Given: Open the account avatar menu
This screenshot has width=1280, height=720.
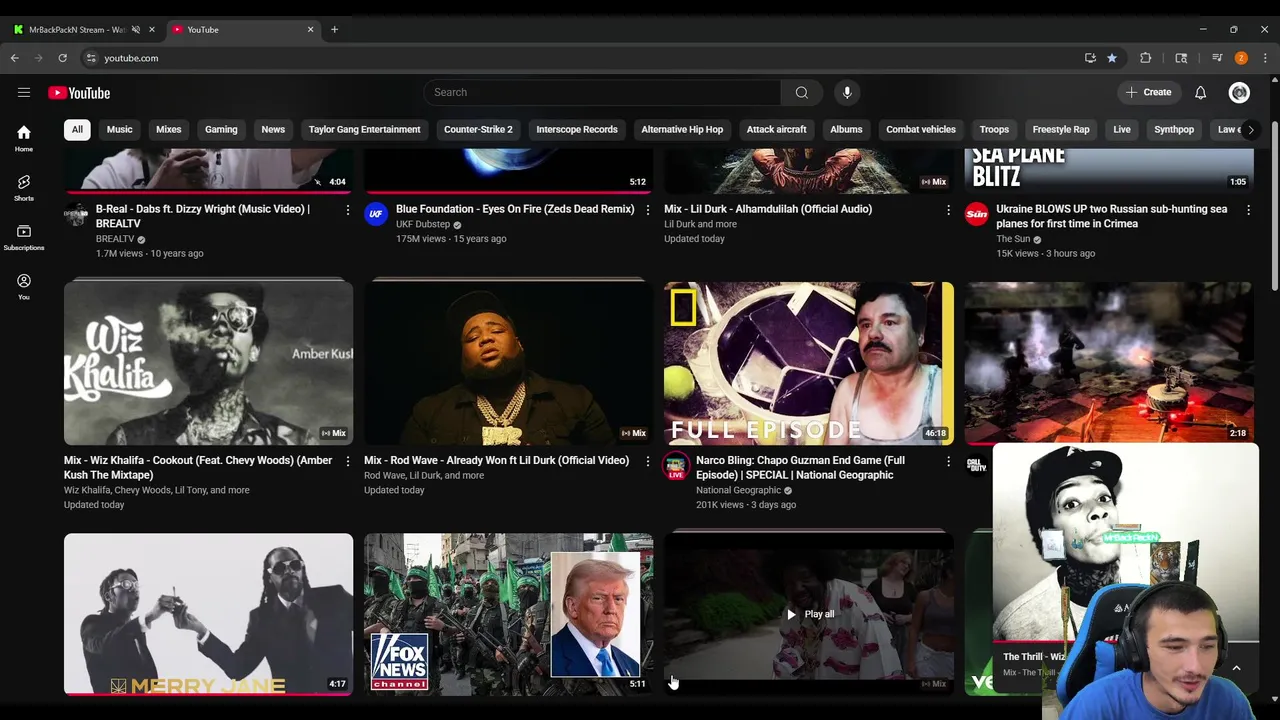Looking at the screenshot, I should pyautogui.click(x=1239, y=93).
